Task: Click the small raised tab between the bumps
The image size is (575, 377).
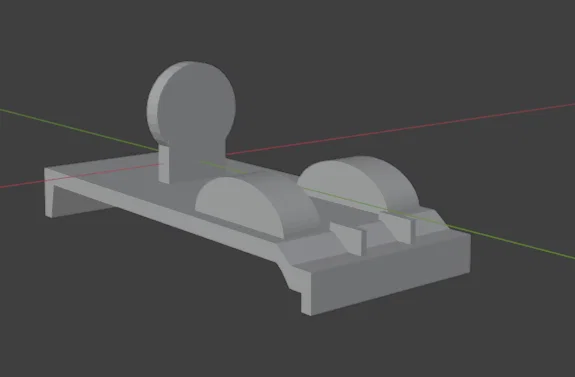Action: coord(348,238)
